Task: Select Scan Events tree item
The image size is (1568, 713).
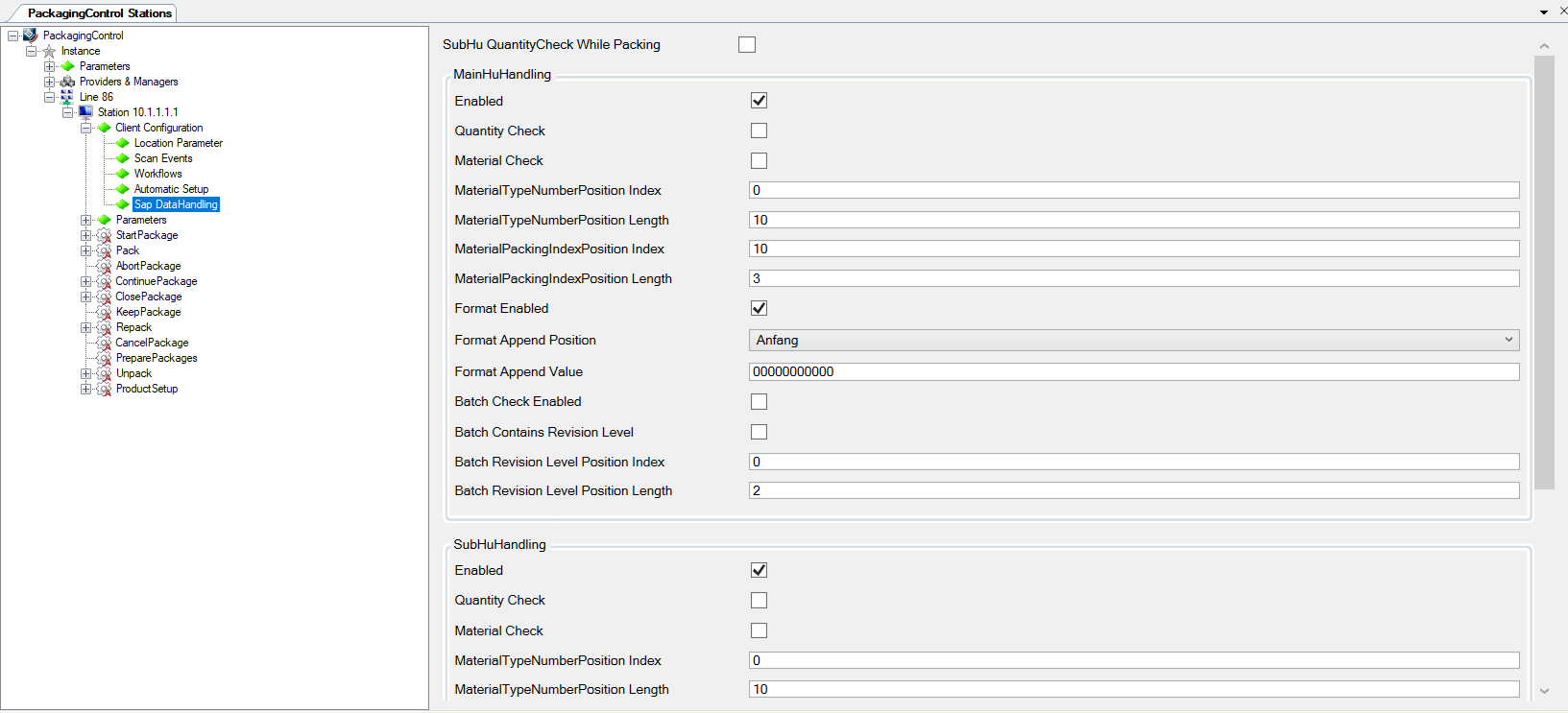Action: pyautogui.click(x=163, y=158)
